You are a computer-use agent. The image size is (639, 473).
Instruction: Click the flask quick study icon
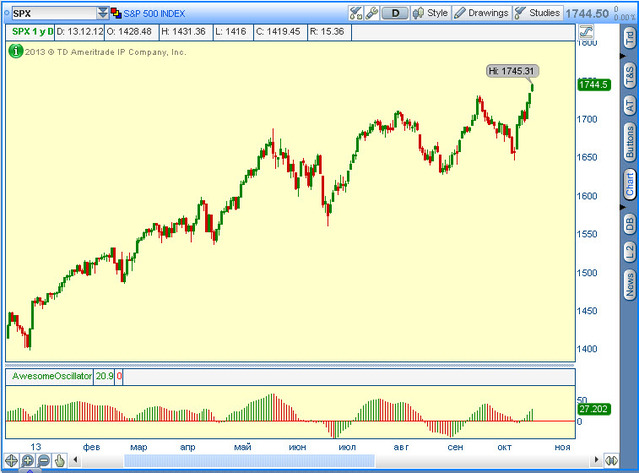click(x=355, y=13)
